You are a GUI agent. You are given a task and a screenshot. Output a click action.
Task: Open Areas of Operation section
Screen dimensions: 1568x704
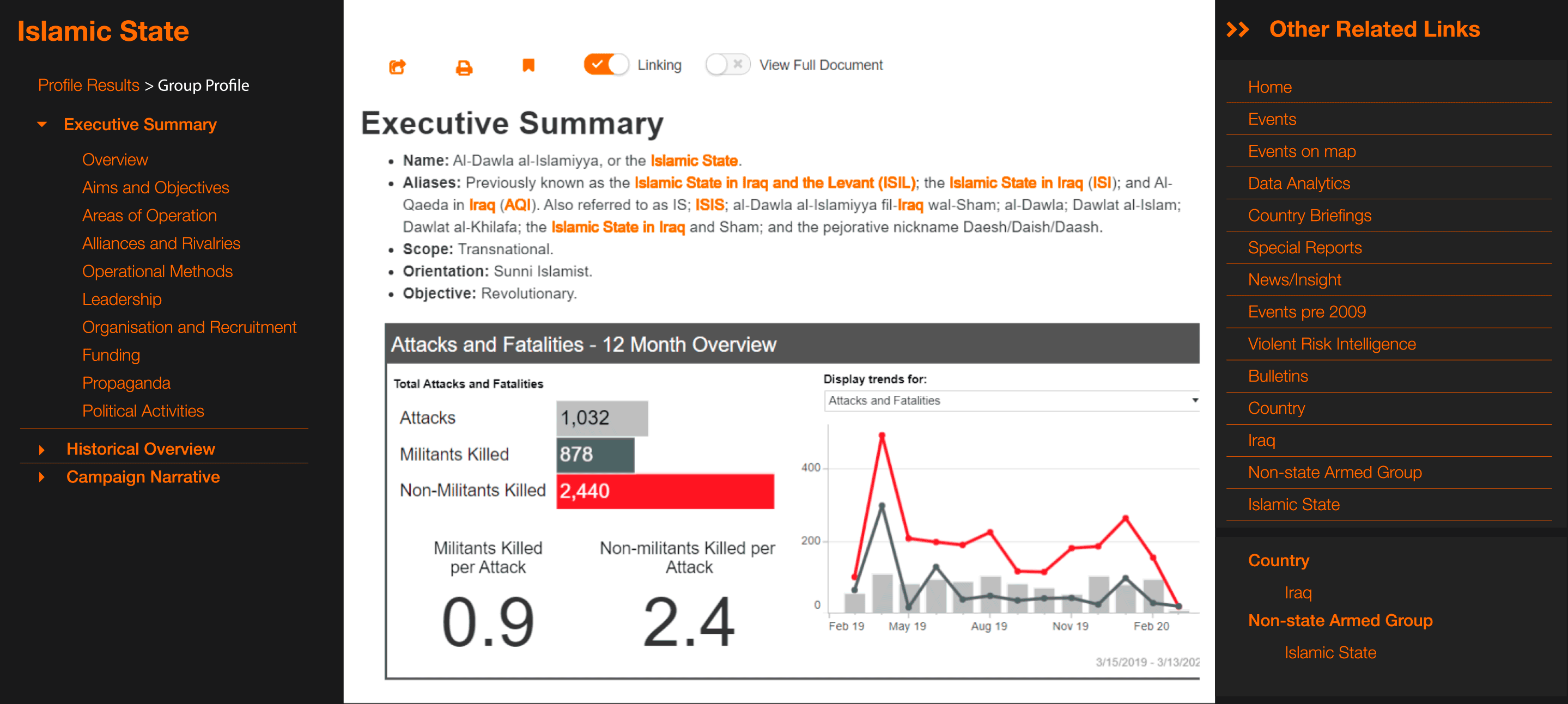coord(149,216)
